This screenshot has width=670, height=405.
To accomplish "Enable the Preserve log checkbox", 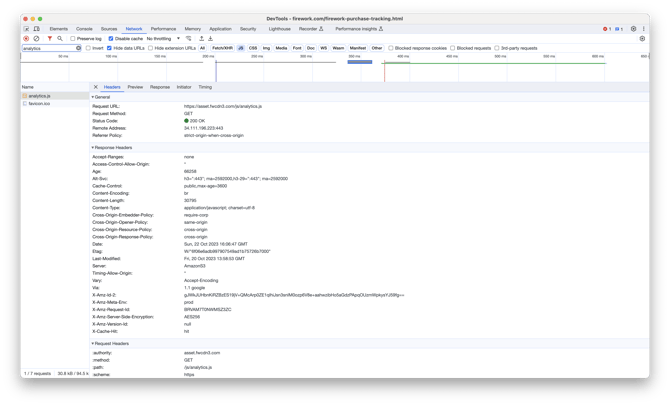I will [74, 38].
